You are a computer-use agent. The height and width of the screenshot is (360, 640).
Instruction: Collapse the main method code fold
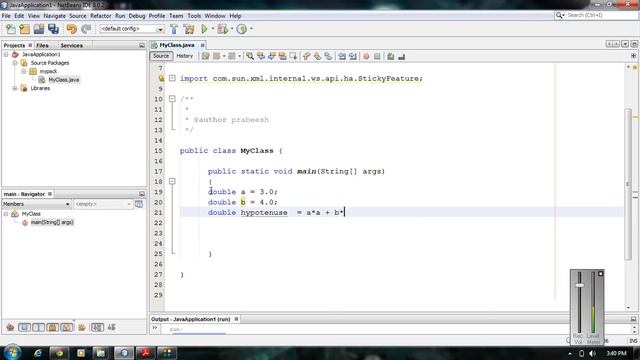pyautogui.click(x=172, y=181)
